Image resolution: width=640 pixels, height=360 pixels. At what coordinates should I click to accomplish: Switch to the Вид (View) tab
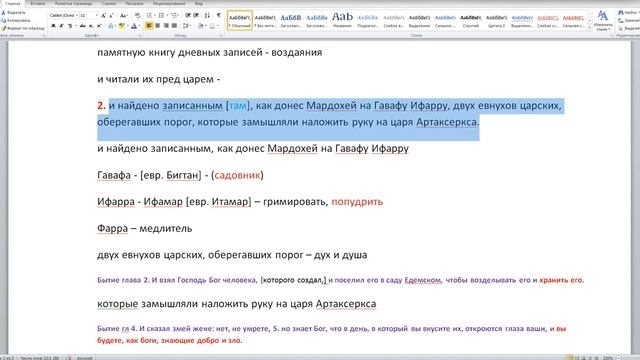click(199, 4)
